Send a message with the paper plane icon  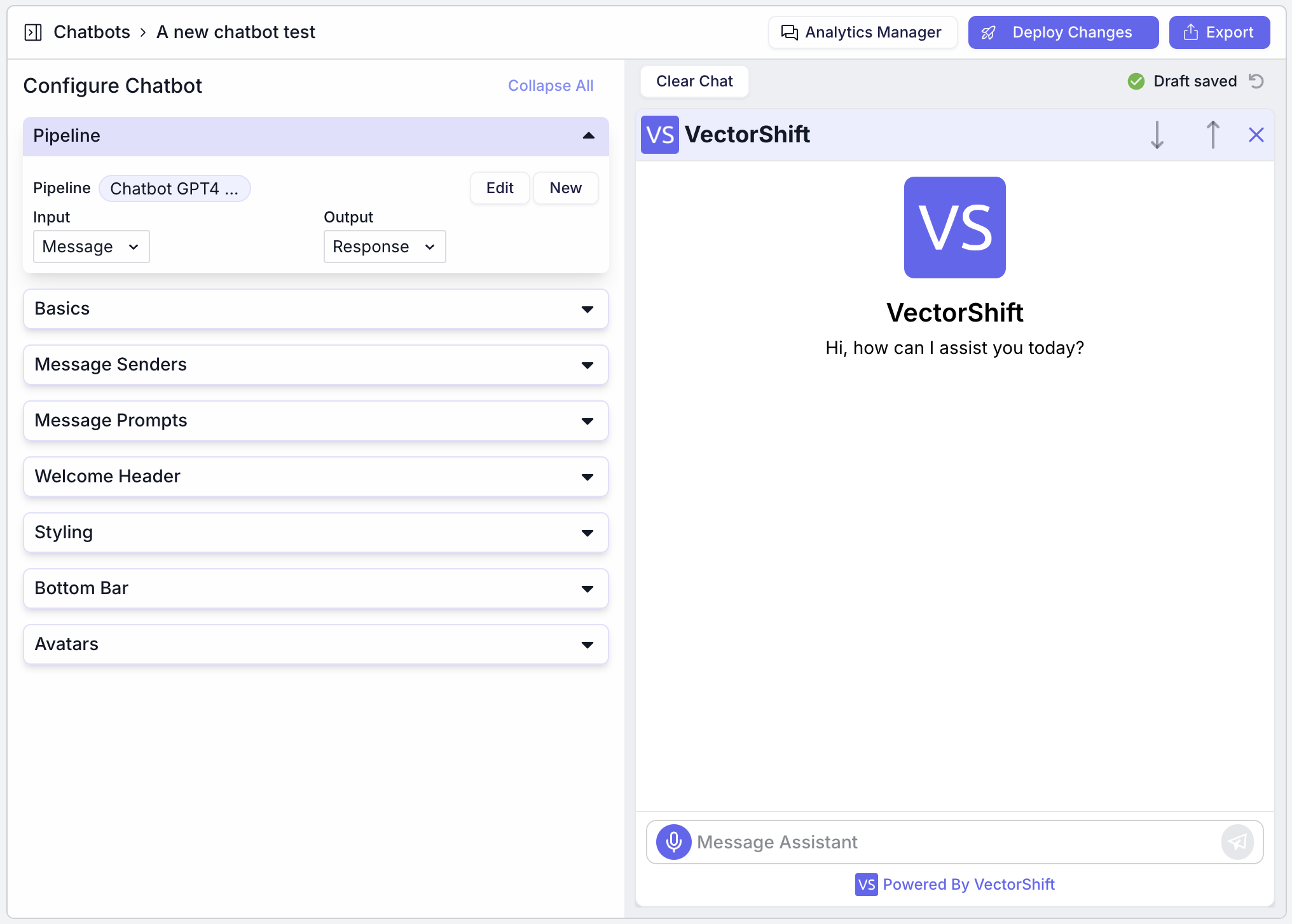[x=1236, y=841]
